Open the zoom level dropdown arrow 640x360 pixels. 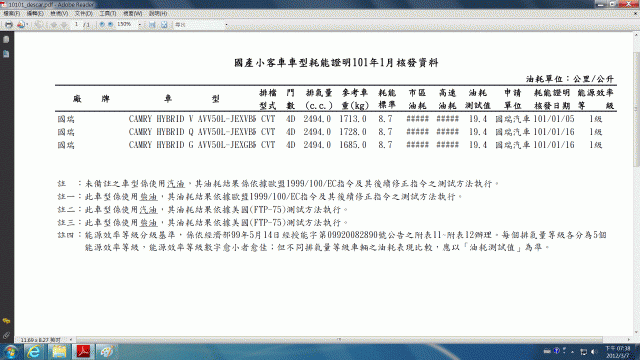(140, 24)
